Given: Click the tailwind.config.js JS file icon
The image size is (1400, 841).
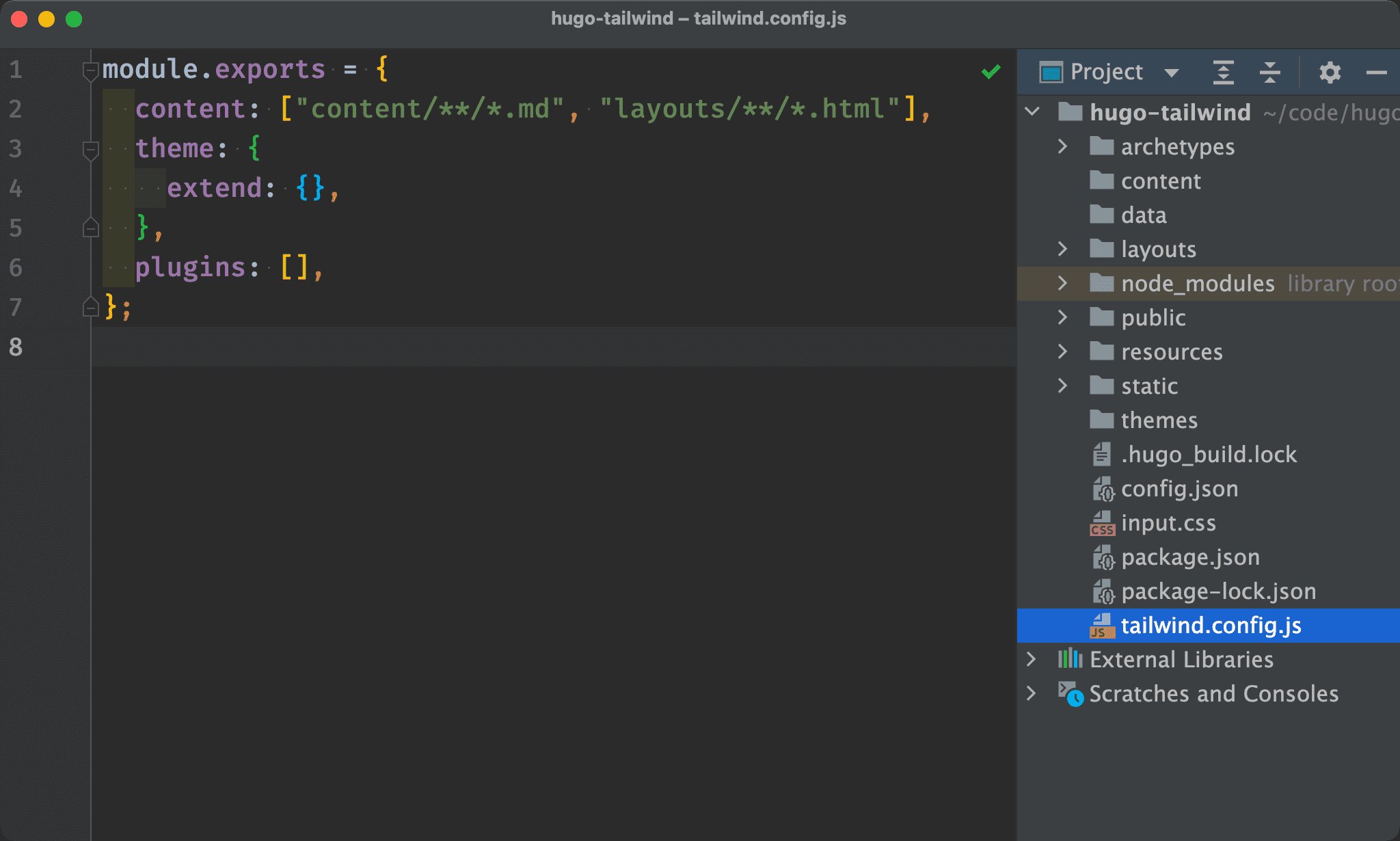Looking at the screenshot, I should pyautogui.click(x=1102, y=626).
